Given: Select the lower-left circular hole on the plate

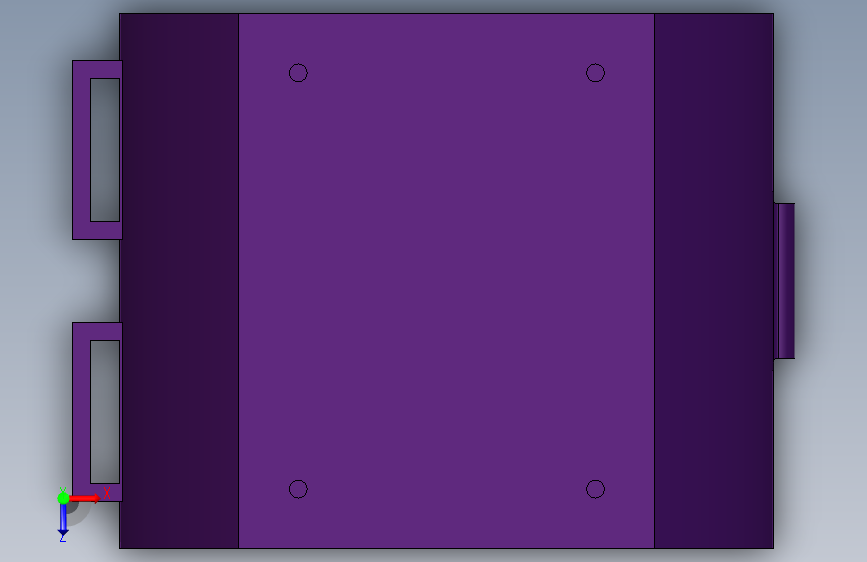Looking at the screenshot, I should tap(298, 489).
